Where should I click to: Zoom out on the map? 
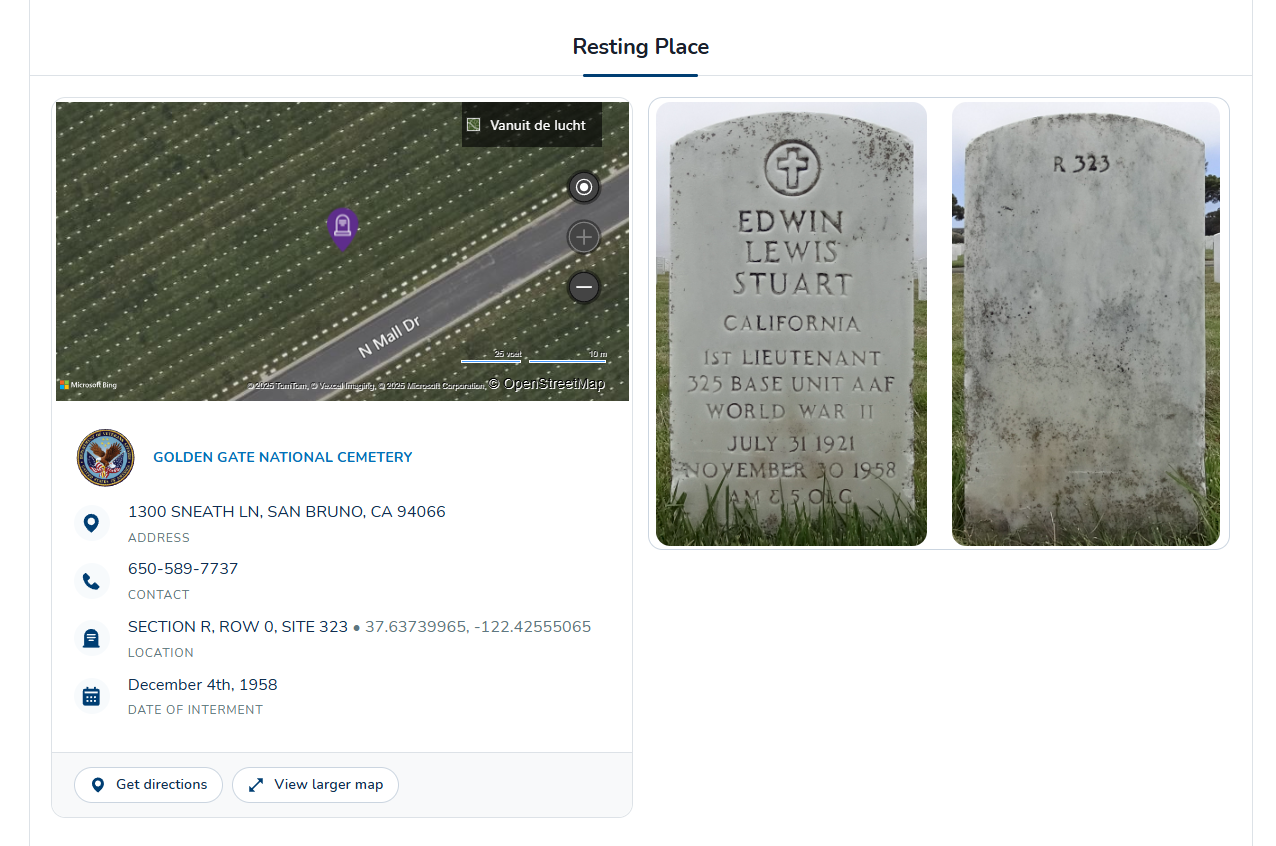tap(584, 287)
